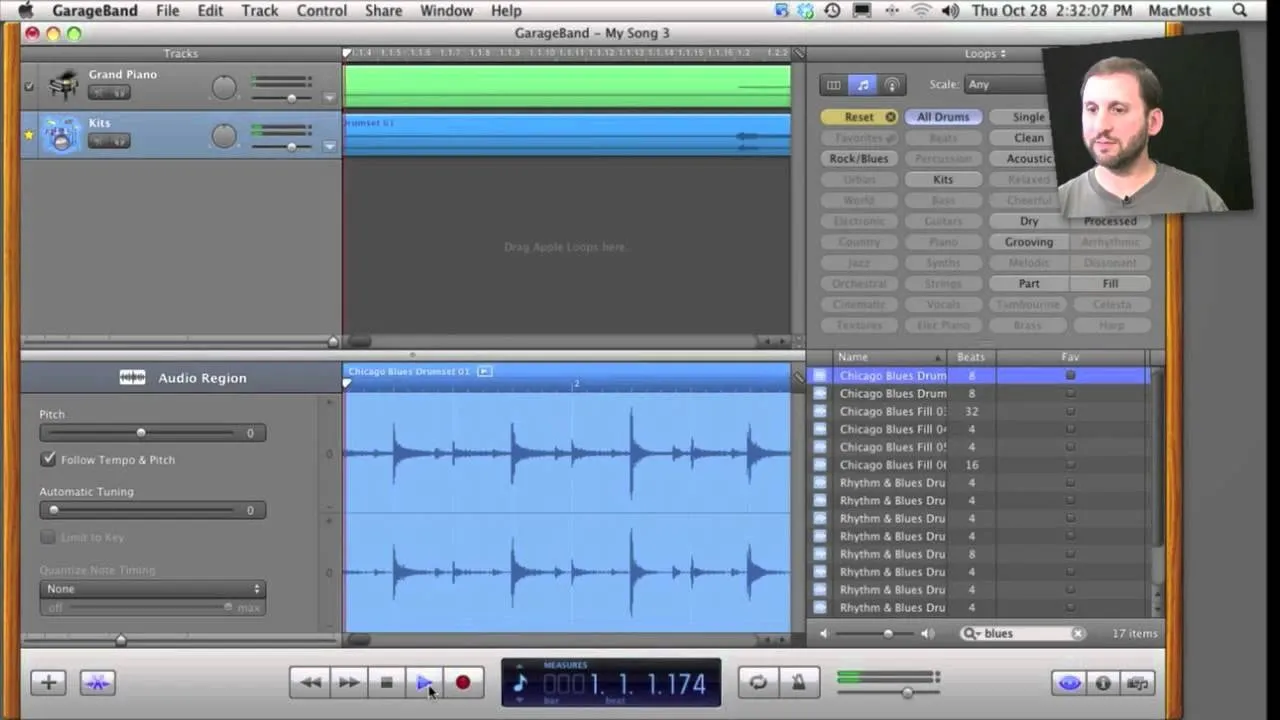Stop playback with the stop button
Screen dimensions: 1280x720
[x=386, y=682]
